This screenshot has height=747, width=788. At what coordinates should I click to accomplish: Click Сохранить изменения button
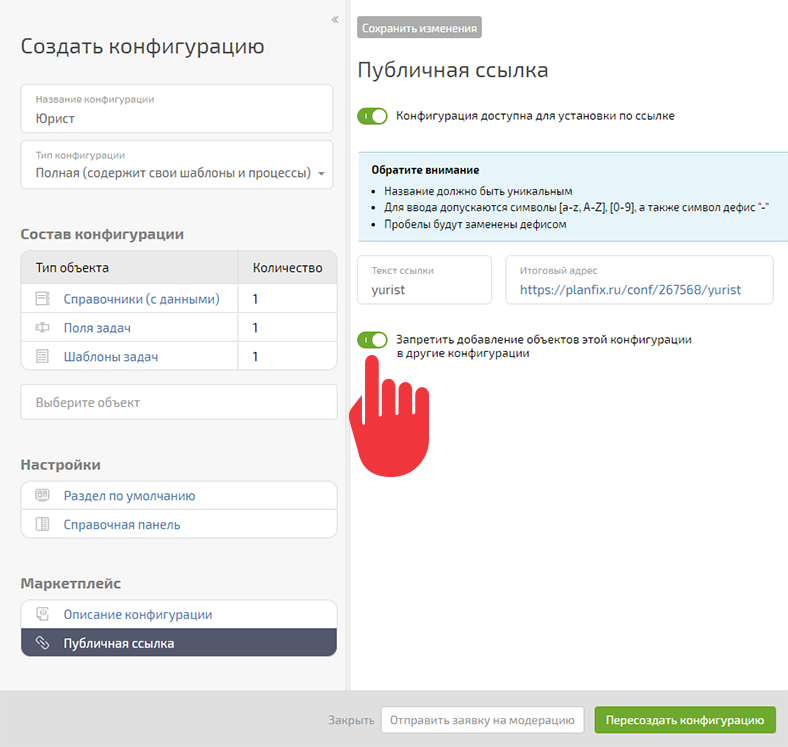(419, 28)
